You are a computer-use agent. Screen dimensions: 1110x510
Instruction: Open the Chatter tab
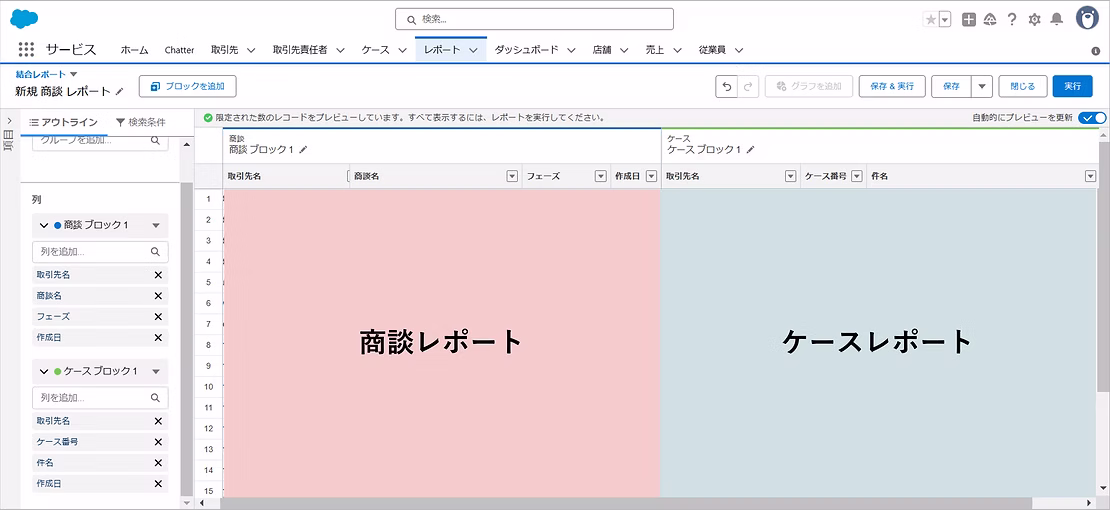(179, 50)
